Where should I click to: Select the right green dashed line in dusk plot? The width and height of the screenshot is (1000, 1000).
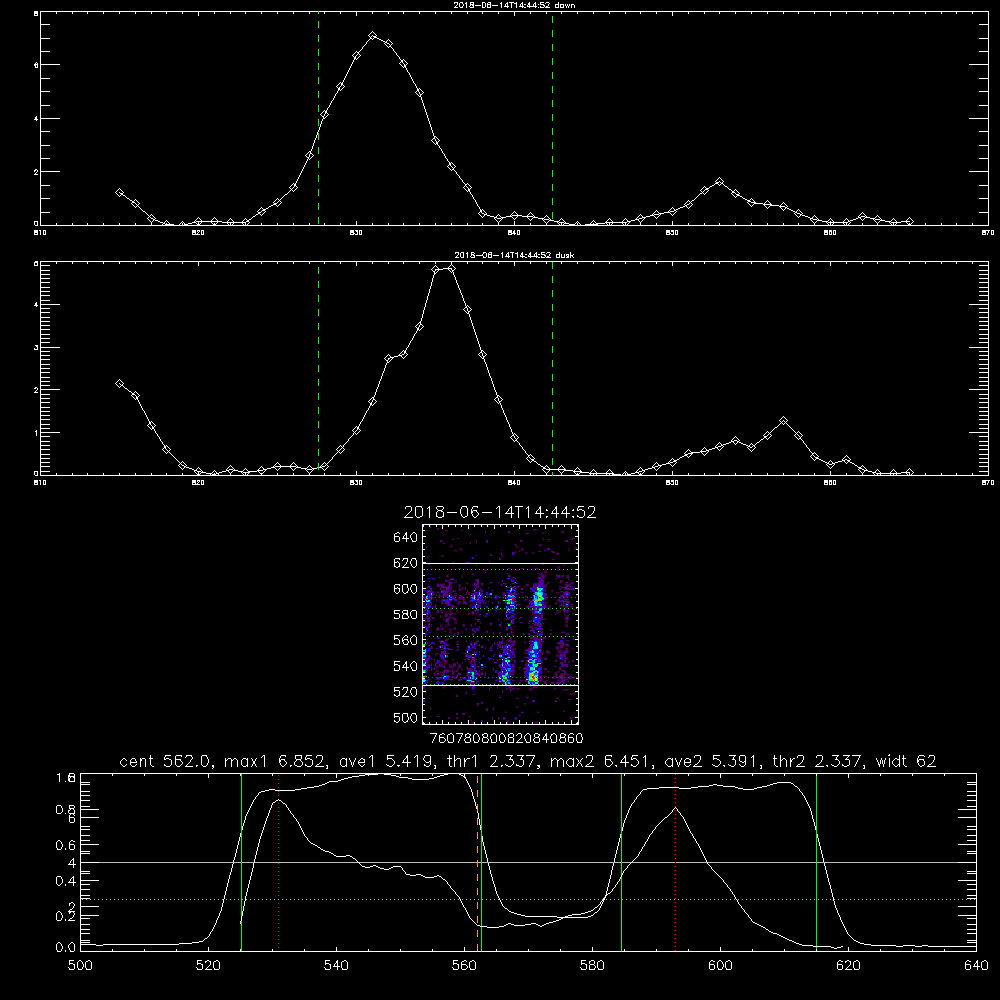pos(552,369)
